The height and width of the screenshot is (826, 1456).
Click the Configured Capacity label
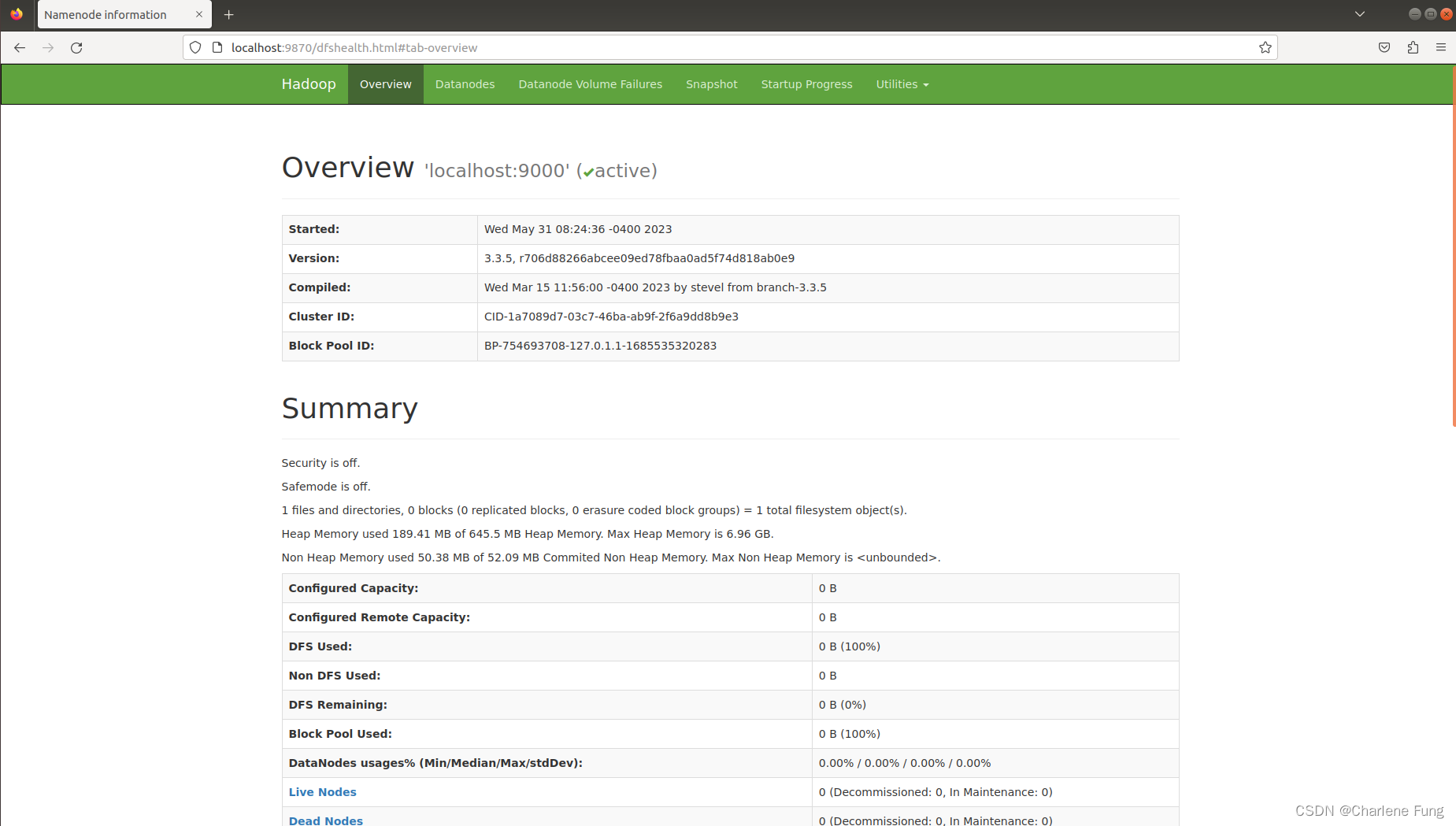tap(354, 588)
